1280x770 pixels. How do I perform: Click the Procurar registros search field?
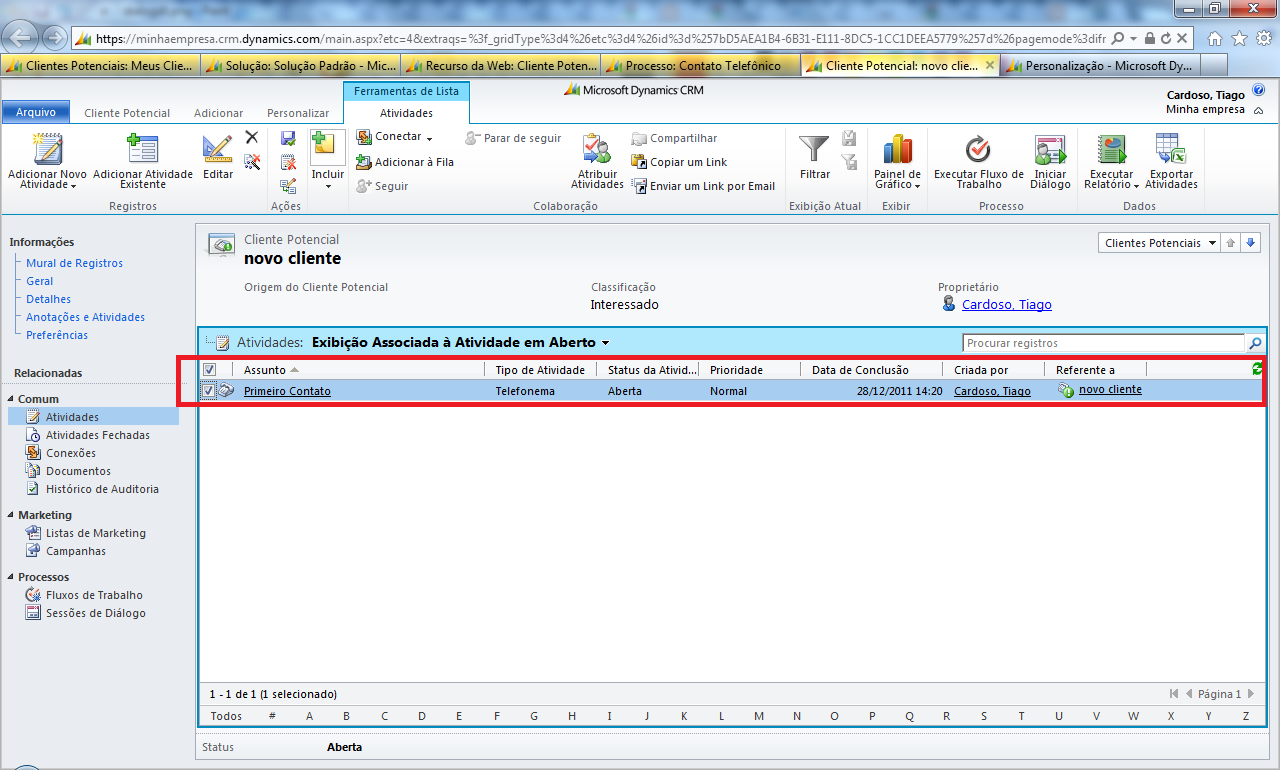point(1103,343)
